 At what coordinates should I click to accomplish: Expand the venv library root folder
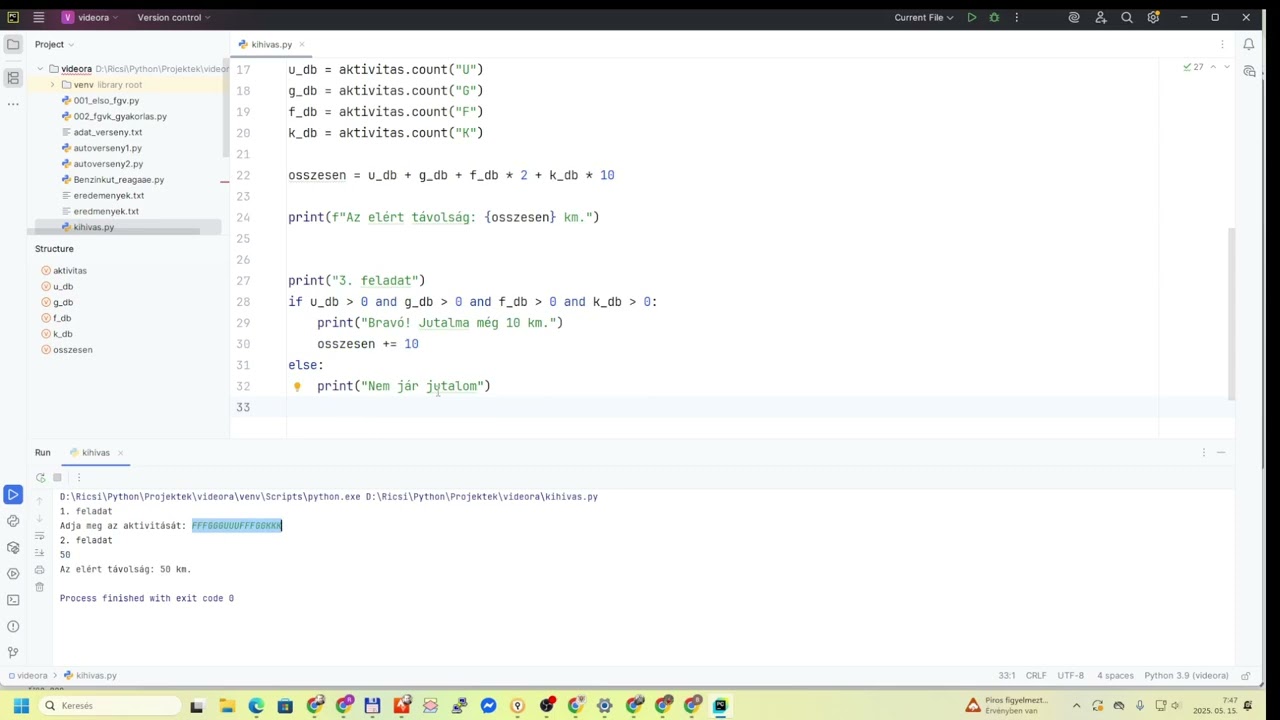pos(52,85)
